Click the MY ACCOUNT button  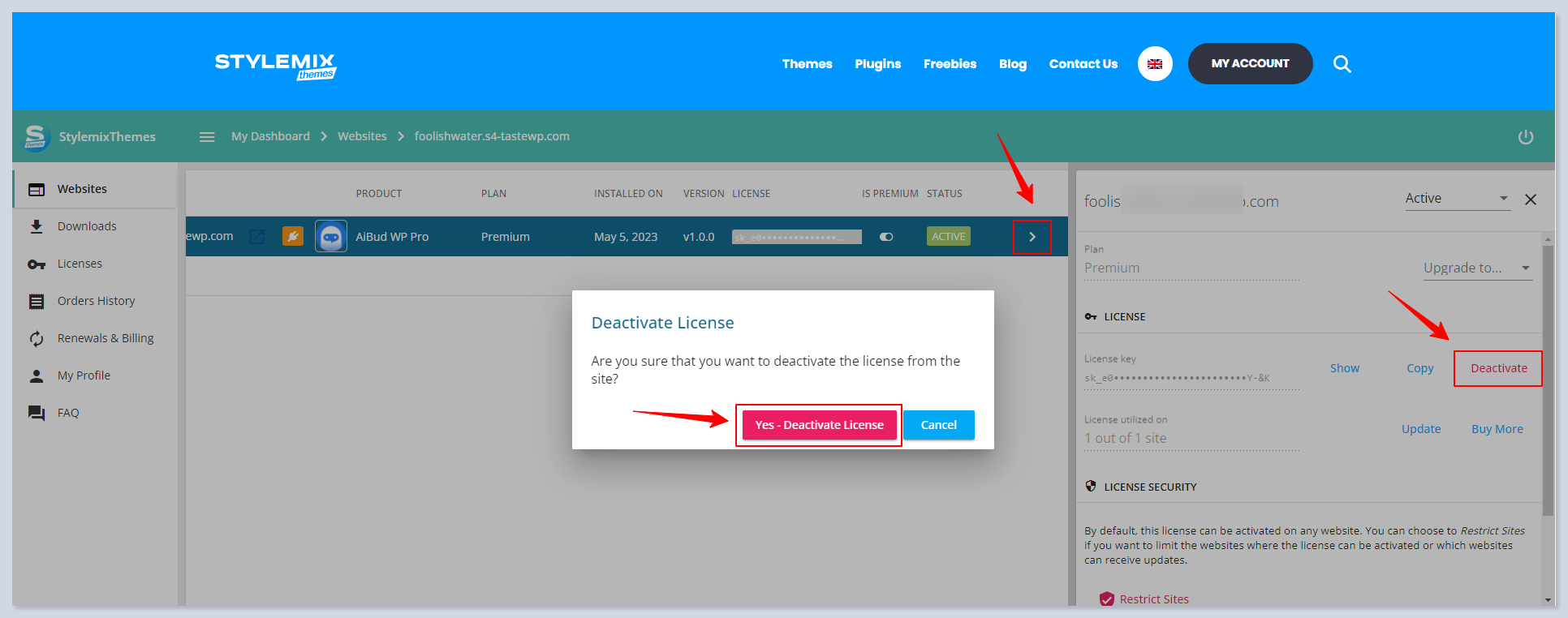[1250, 63]
